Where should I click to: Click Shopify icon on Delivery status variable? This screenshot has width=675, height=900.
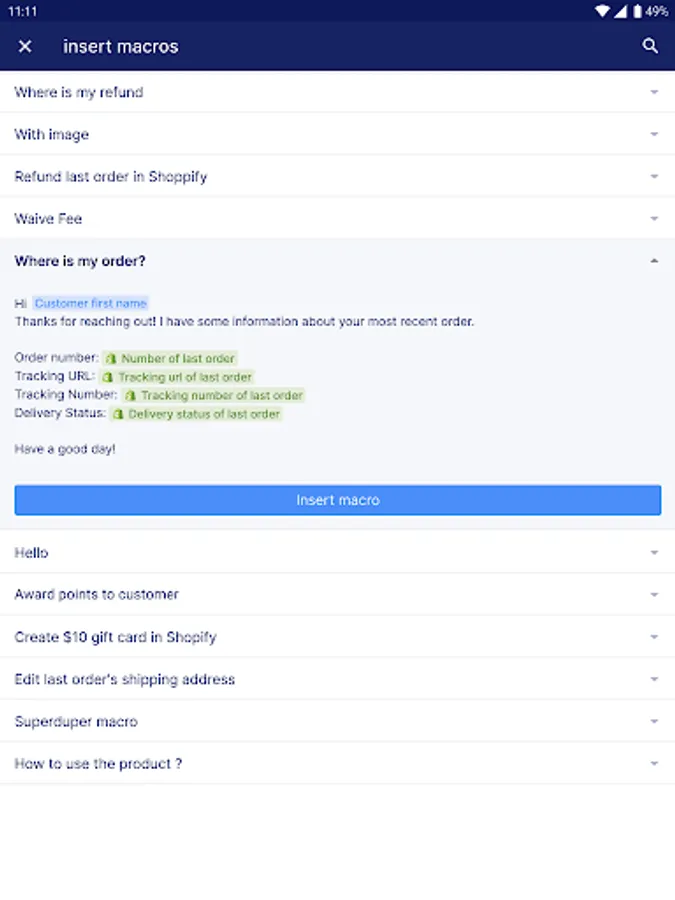(x=118, y=414)
